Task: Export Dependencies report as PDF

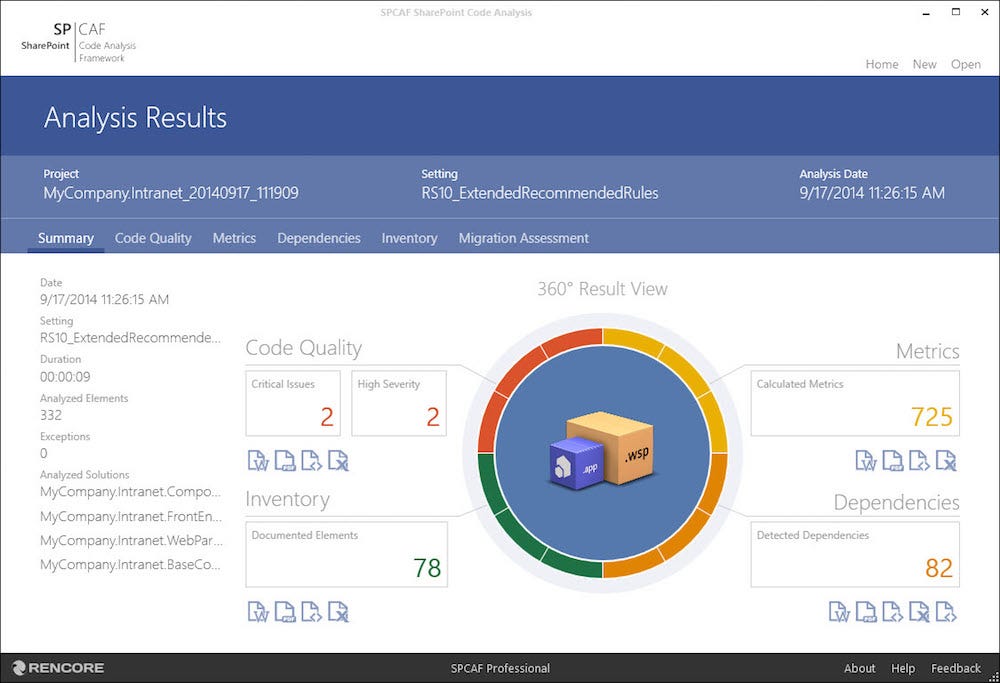Action: [x=865, y=611]
